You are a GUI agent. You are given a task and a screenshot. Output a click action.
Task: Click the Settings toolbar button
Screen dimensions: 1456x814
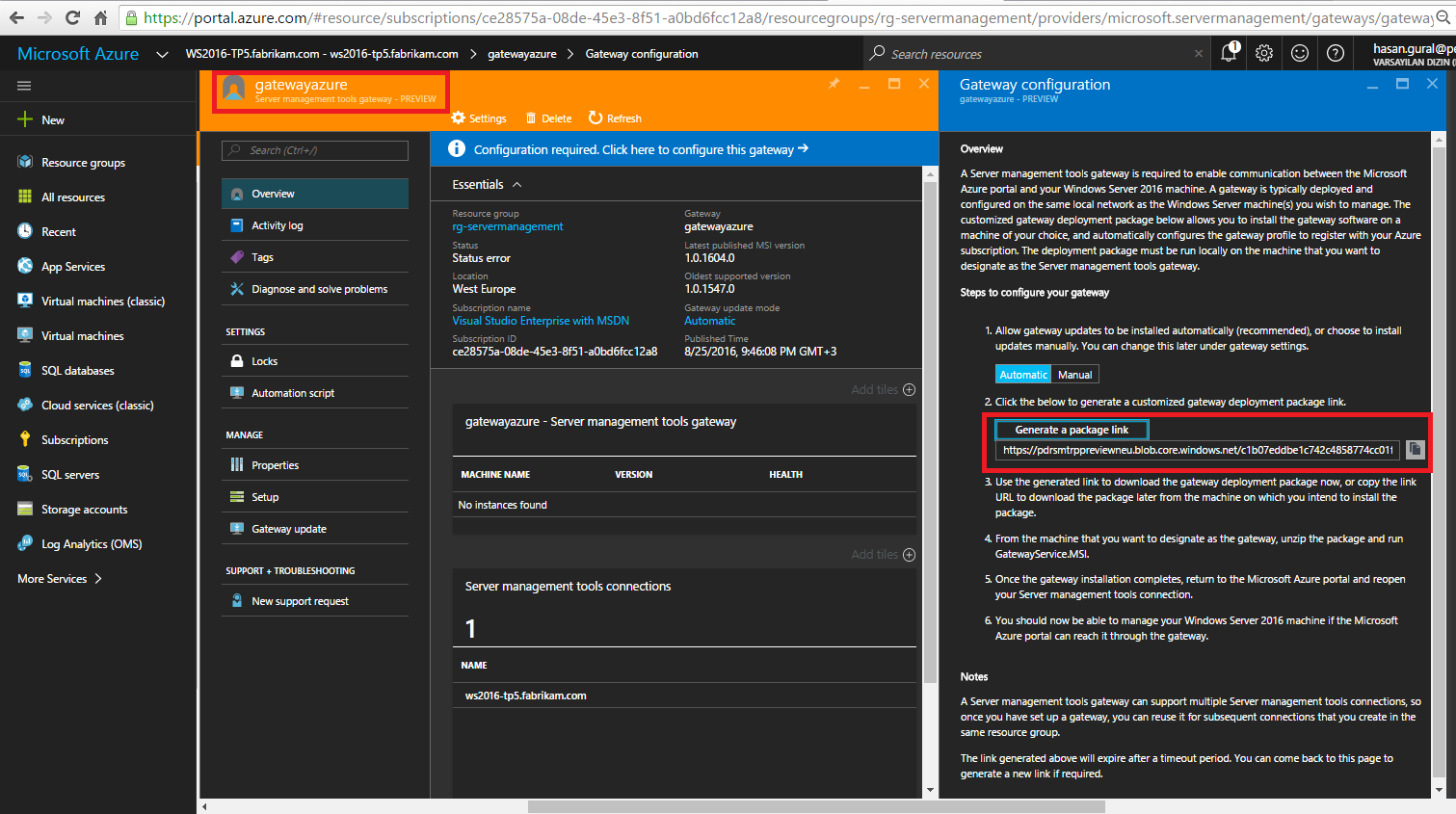pyautogui.click(x=479, y=118)
